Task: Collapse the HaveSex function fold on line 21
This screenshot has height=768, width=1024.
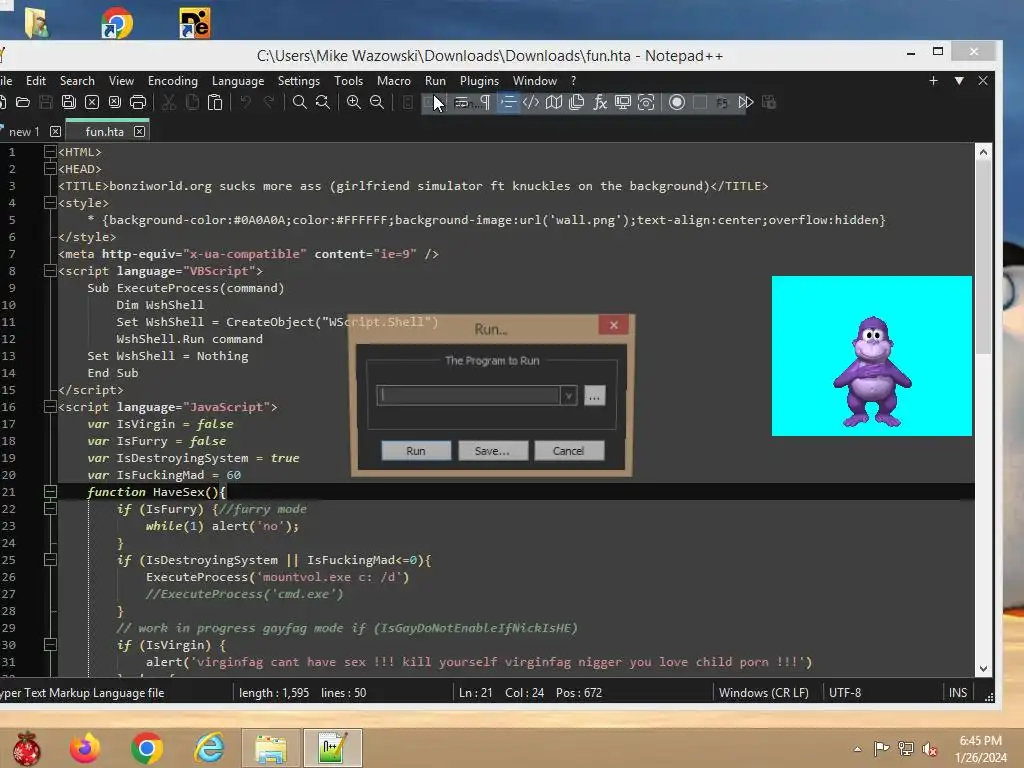Action: point(50,492)
